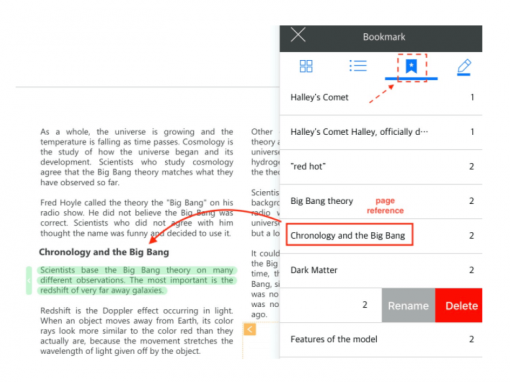Click the heading Chronology and the Big Bang in document
The width and height of the screenshot is (510, 382).
(104, 252)
